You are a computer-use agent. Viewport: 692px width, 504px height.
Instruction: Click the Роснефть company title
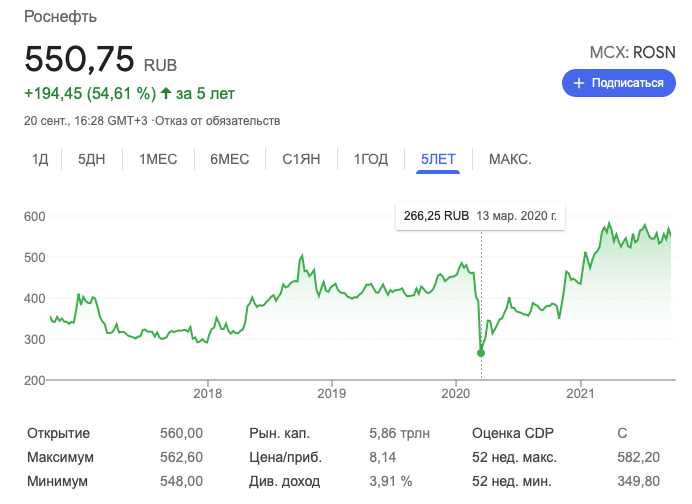click(60, 17)
